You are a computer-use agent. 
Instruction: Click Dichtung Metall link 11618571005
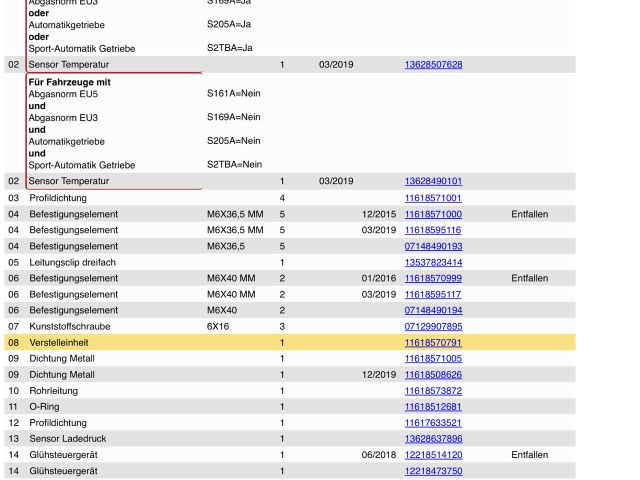click(433, 358)
